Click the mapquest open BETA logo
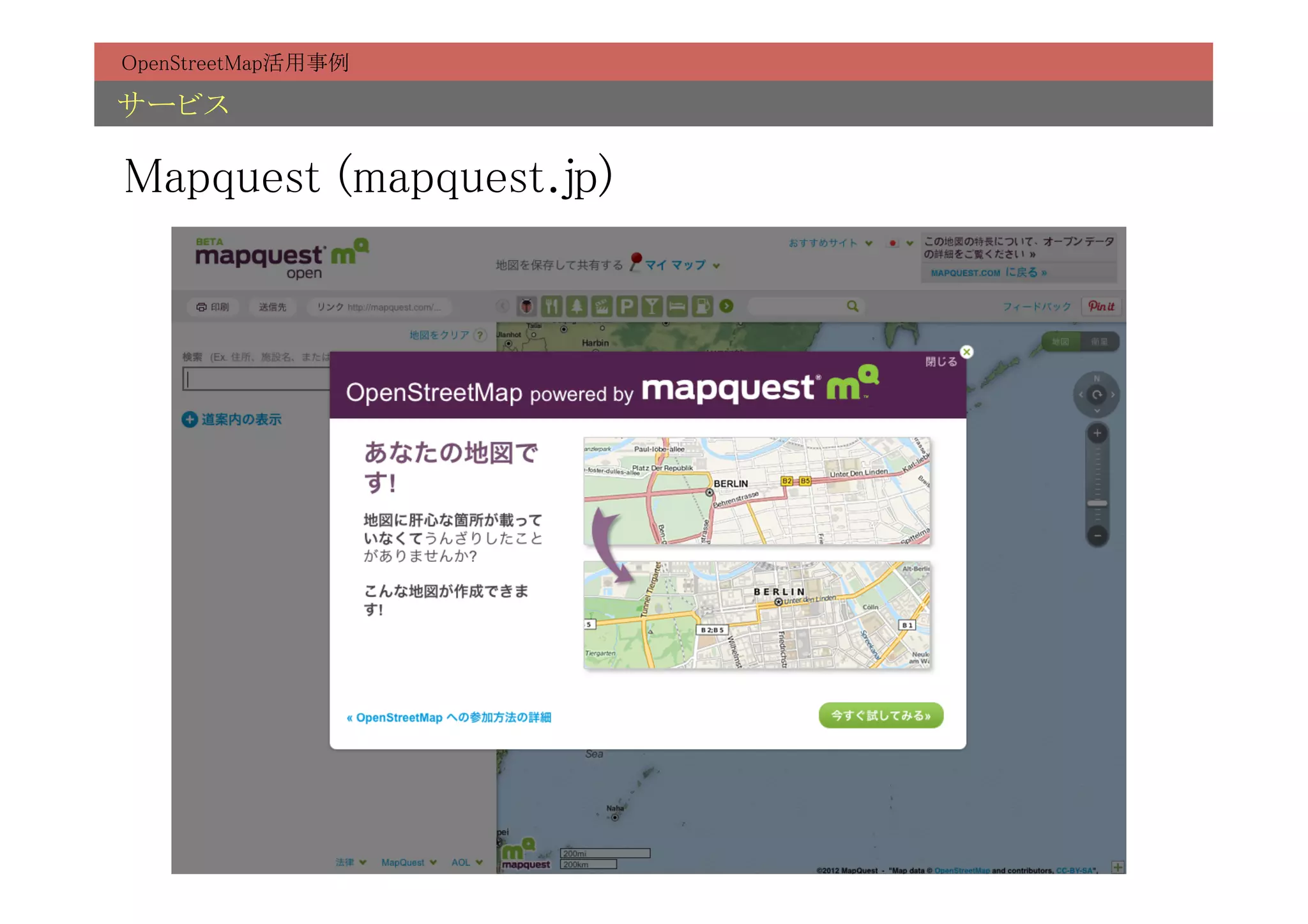 [282, 258]
